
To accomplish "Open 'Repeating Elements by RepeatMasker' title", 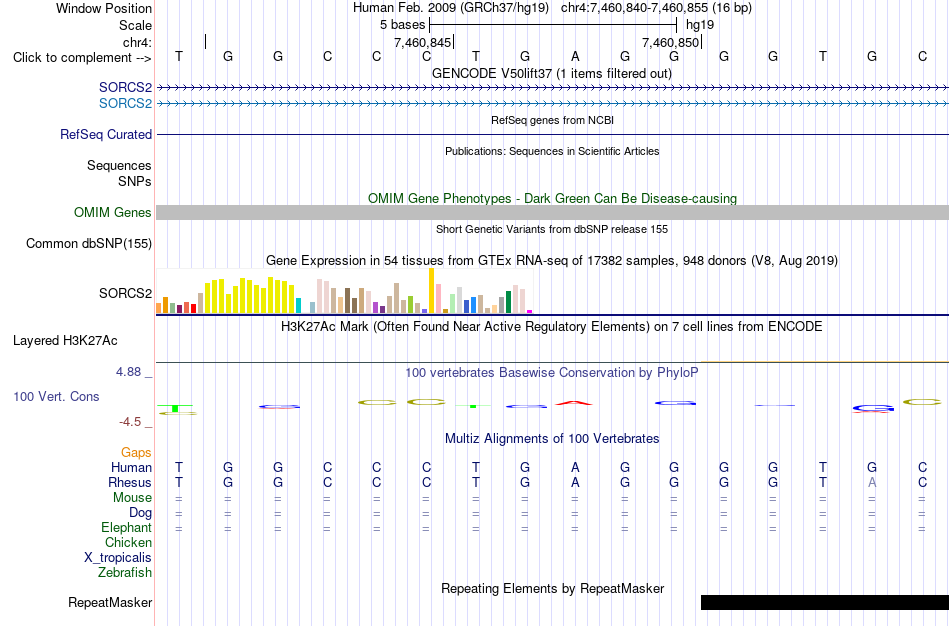I will click(553, 588).
